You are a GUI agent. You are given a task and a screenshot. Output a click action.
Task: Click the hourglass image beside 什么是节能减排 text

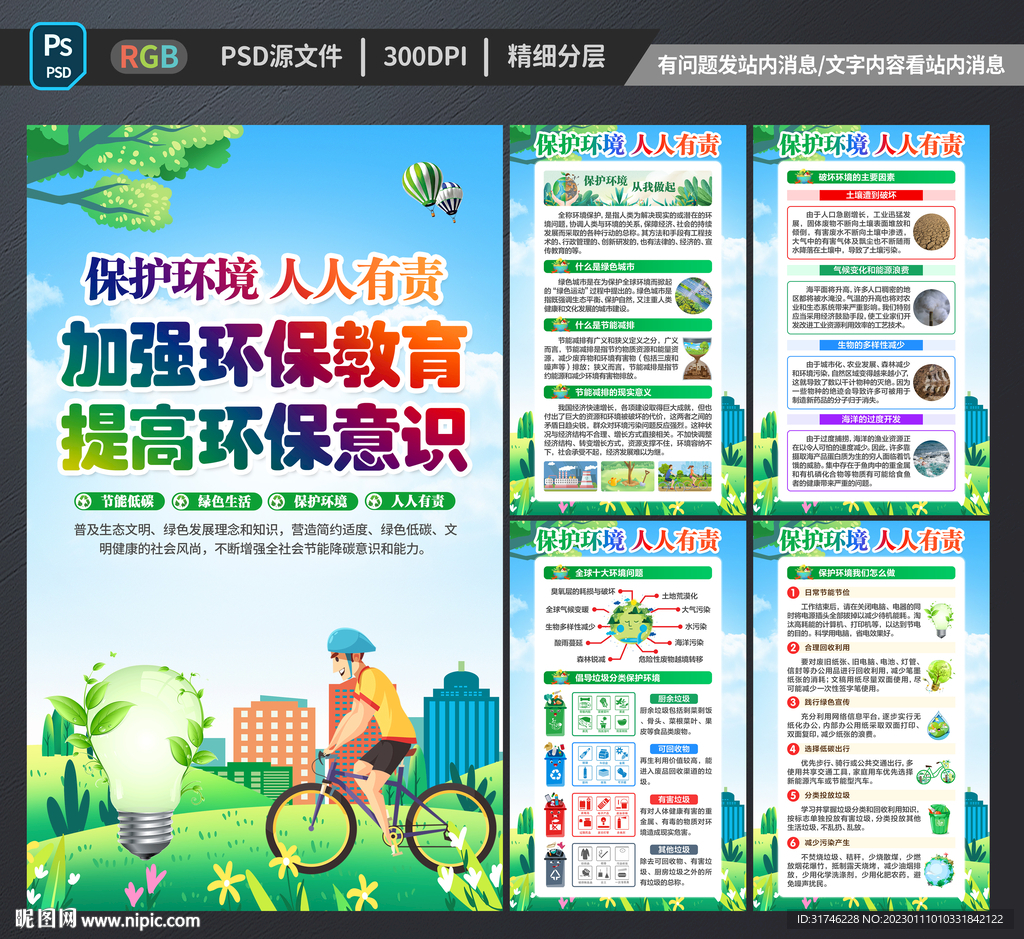pyautogui.click(x=697, y=358)
